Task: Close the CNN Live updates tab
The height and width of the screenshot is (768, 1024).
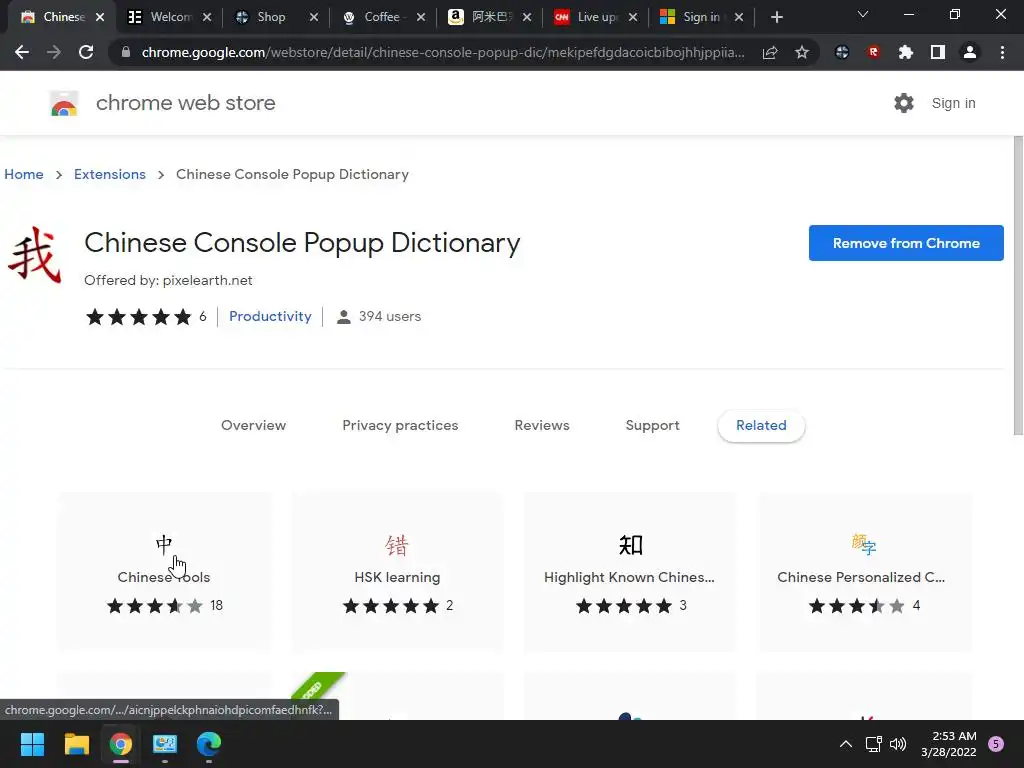Action: 633,18
